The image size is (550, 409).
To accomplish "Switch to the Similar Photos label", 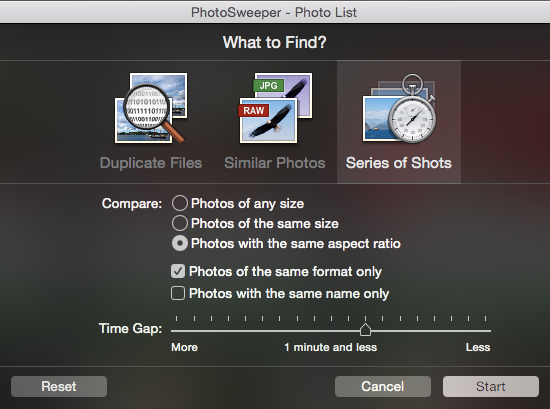I will 275,163.
